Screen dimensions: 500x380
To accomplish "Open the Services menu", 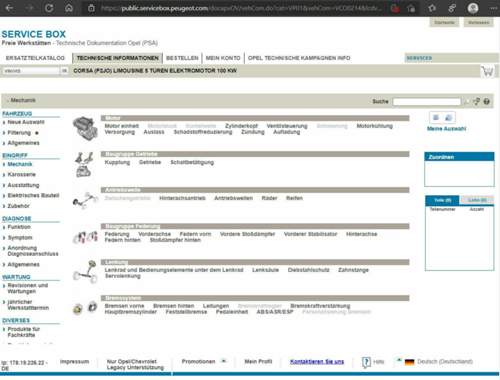I will click(x=419, y=58).
